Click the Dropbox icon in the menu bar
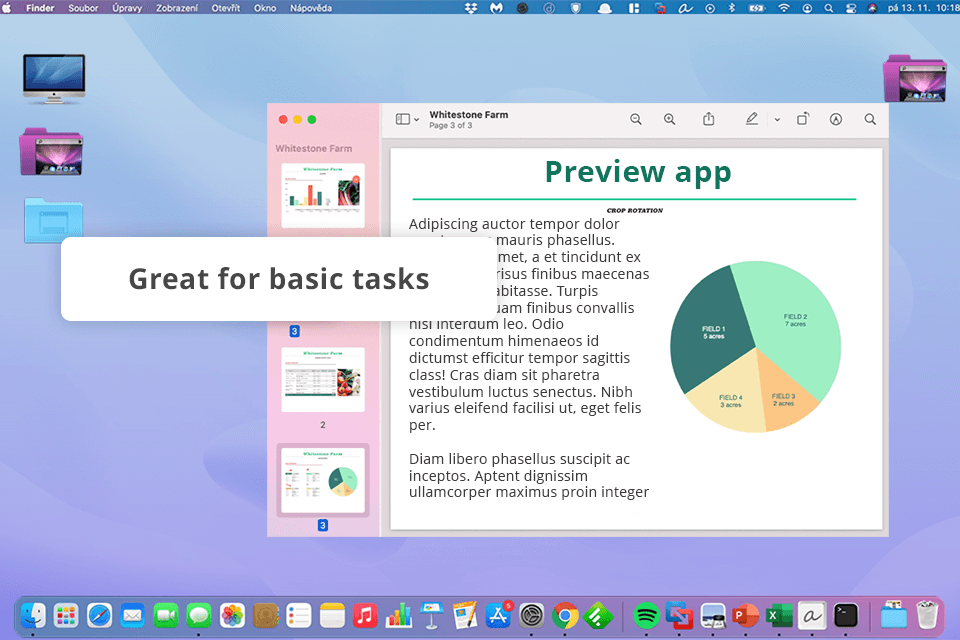This screenshot has height=640, width=960. click(x=471, y=8)
